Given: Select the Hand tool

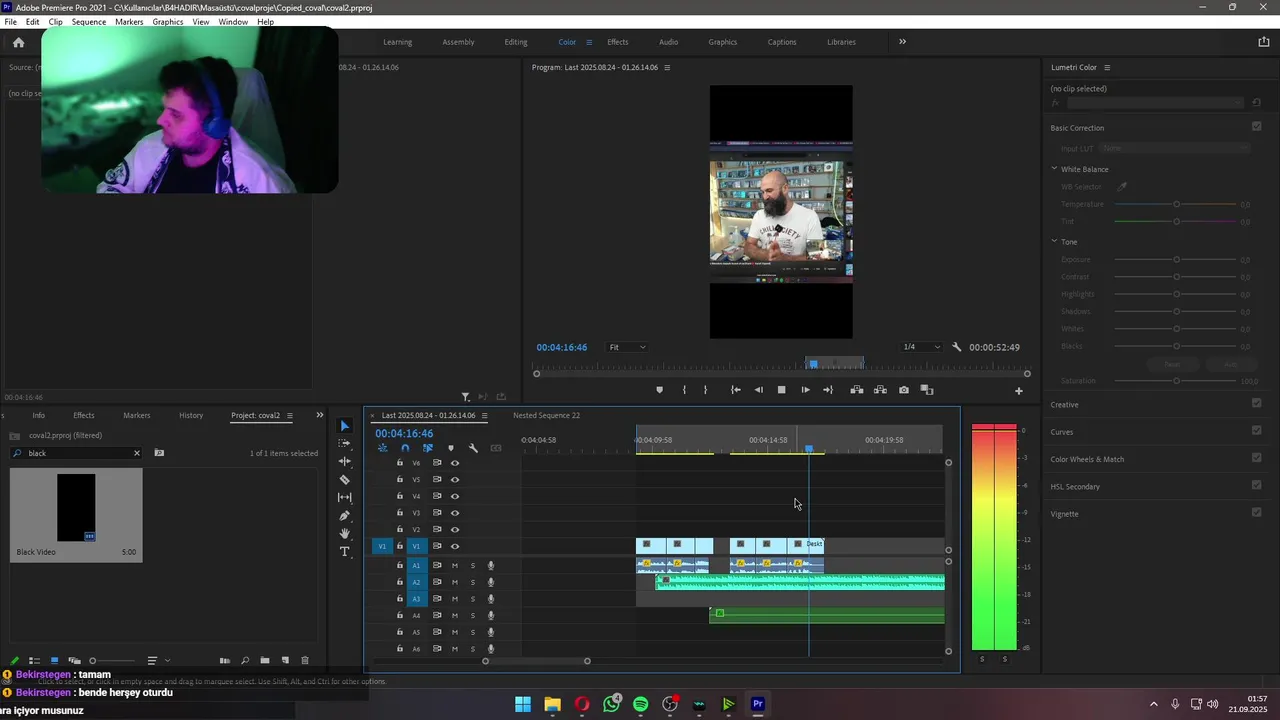Looking at the screenshot, I should [x=345, y=534].
